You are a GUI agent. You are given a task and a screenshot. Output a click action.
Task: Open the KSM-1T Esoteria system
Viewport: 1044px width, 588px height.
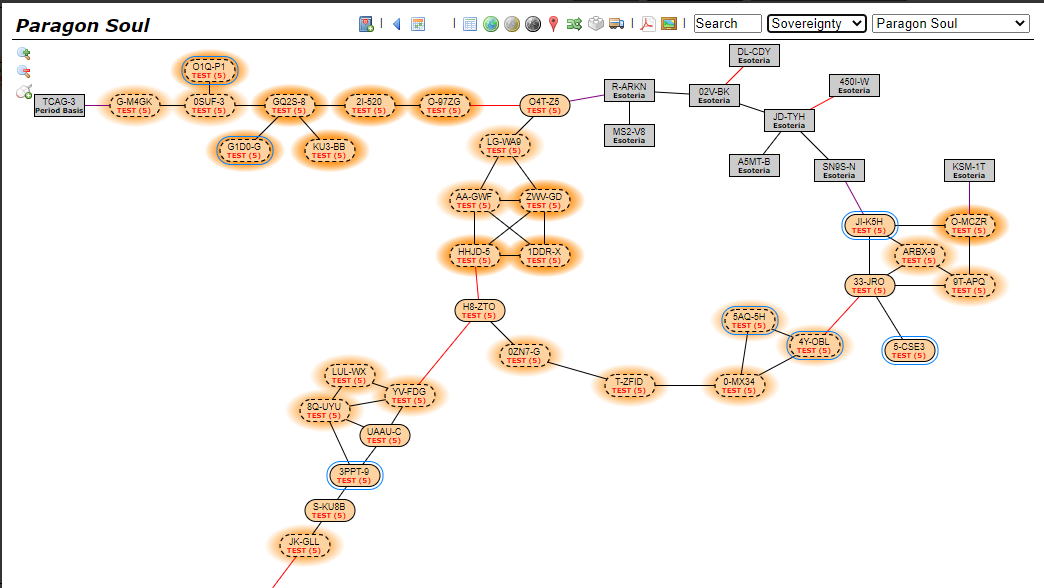pos(969,170)
